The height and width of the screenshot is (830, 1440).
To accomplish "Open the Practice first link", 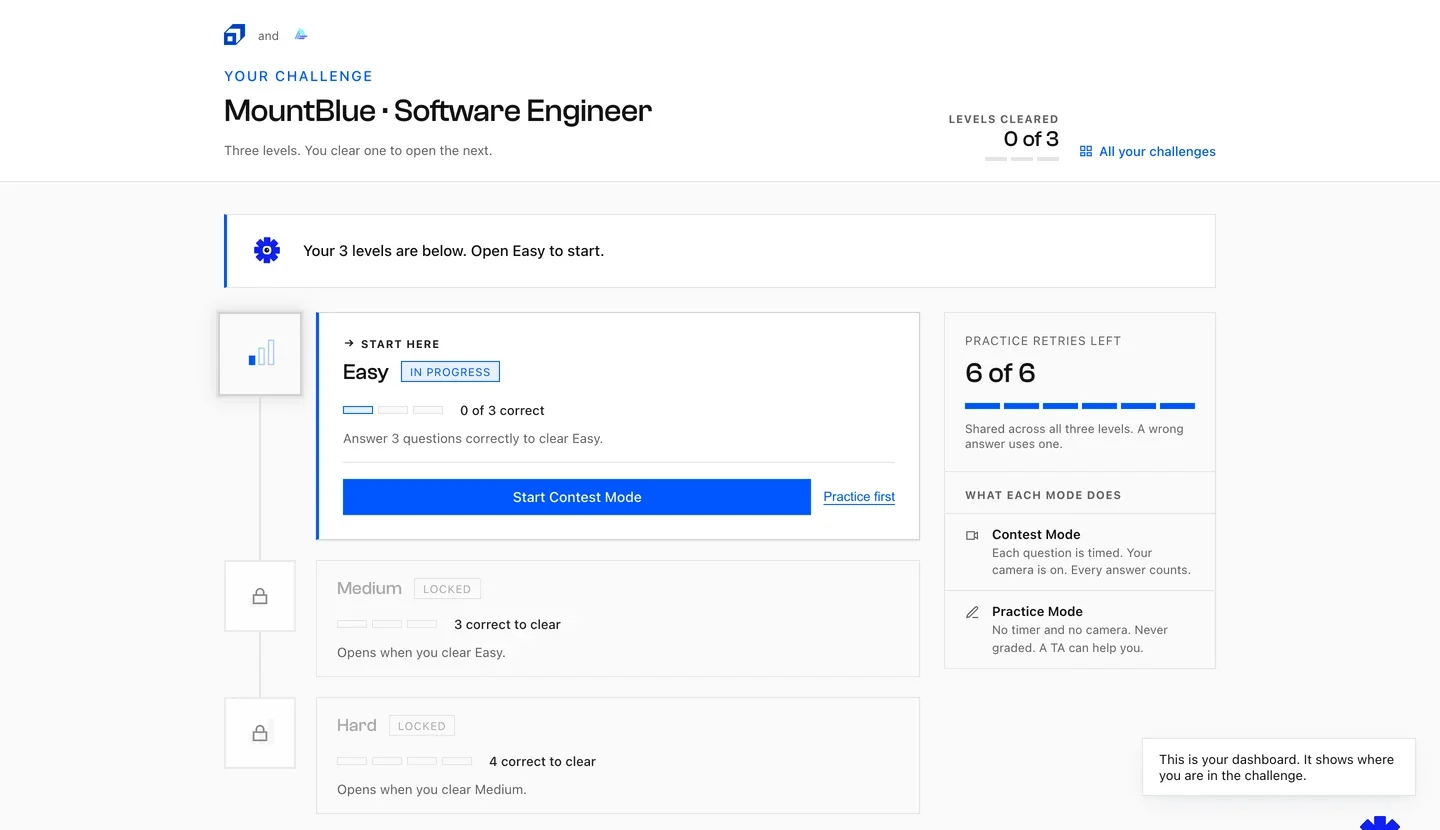I will pyautogui.click(x=859, y=497).
